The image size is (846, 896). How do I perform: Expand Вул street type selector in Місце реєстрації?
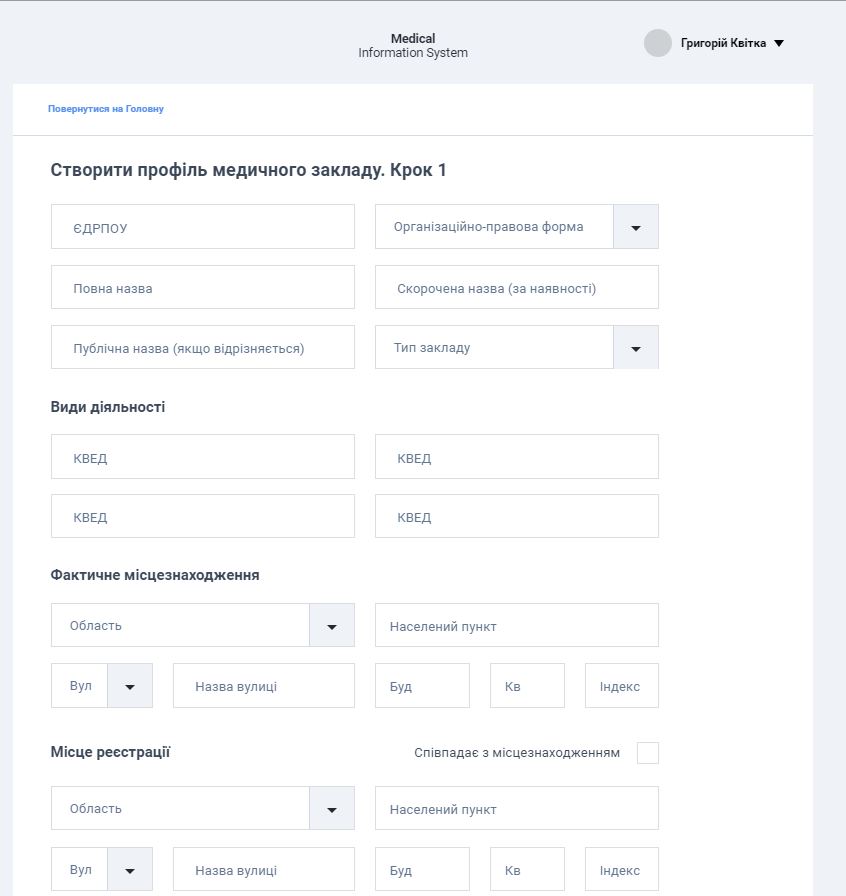point(130,870)
